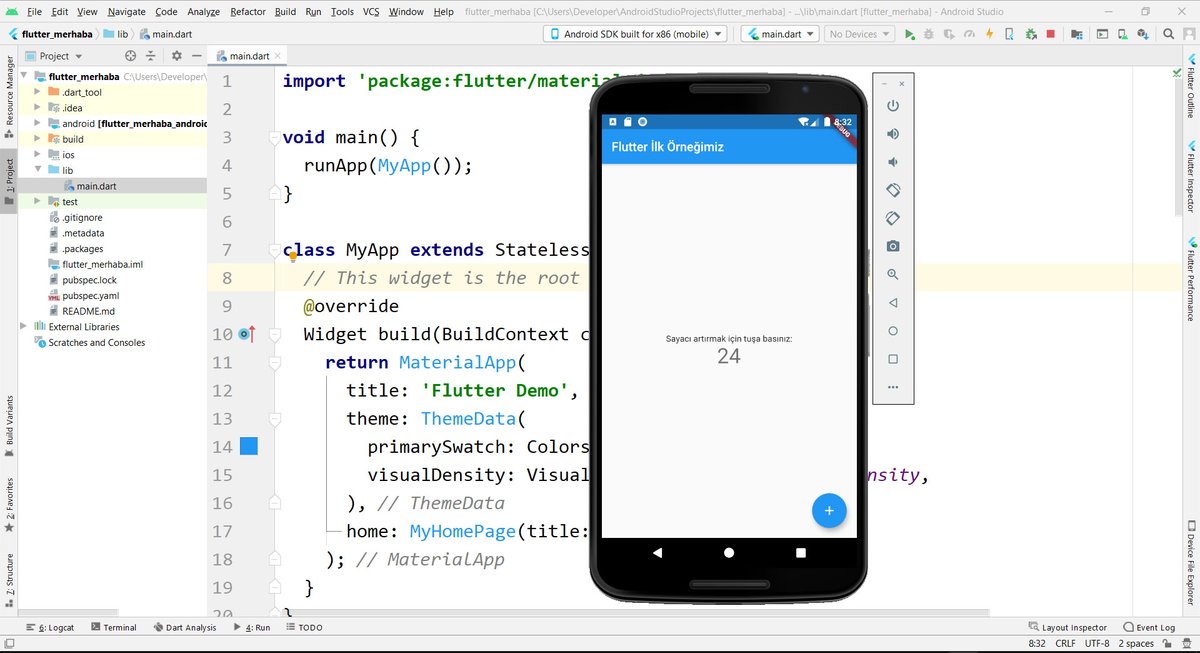Open the SDK Manager icon

tap(1144, 34)
